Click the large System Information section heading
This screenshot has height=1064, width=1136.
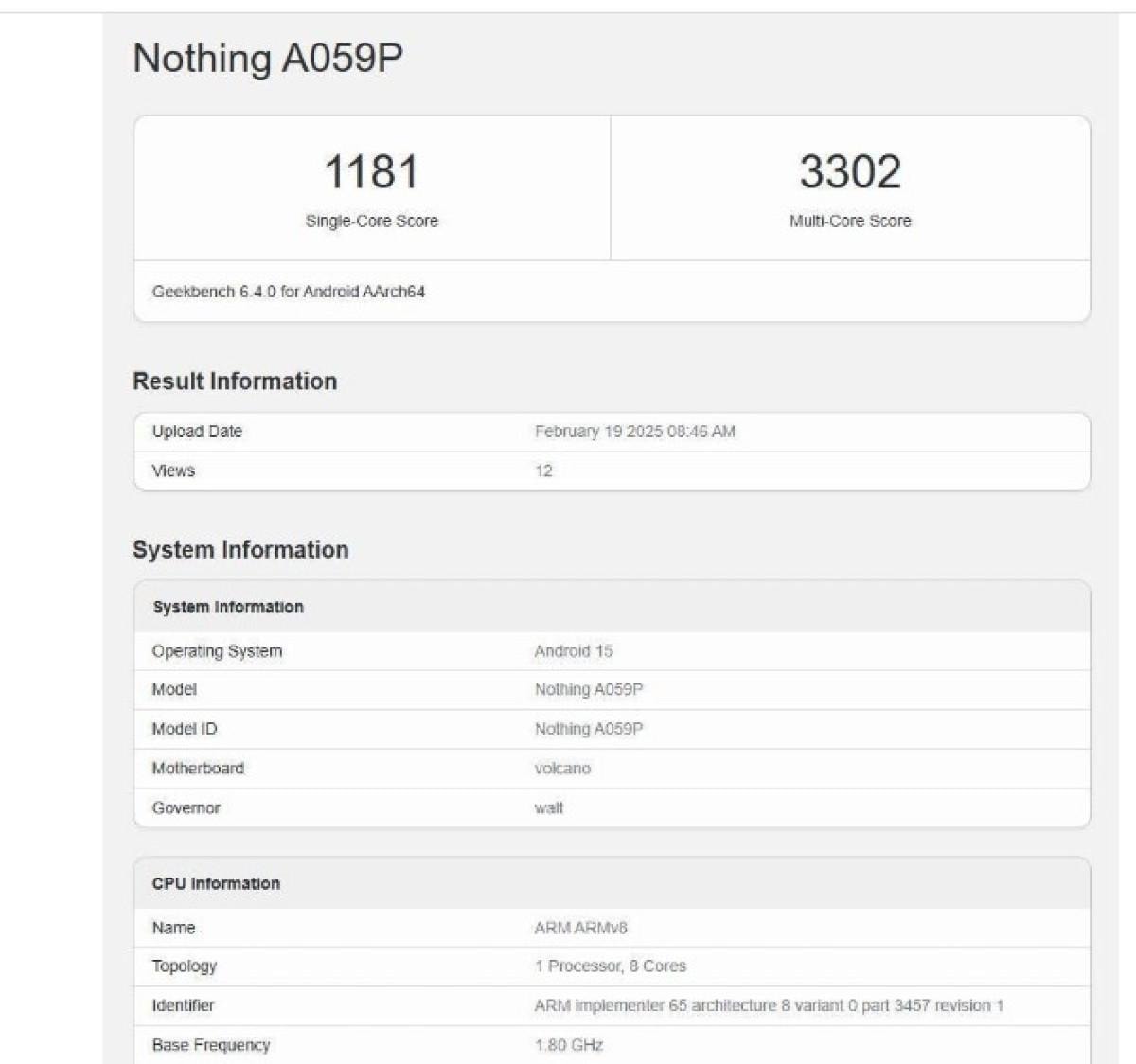tap(240, 550)
